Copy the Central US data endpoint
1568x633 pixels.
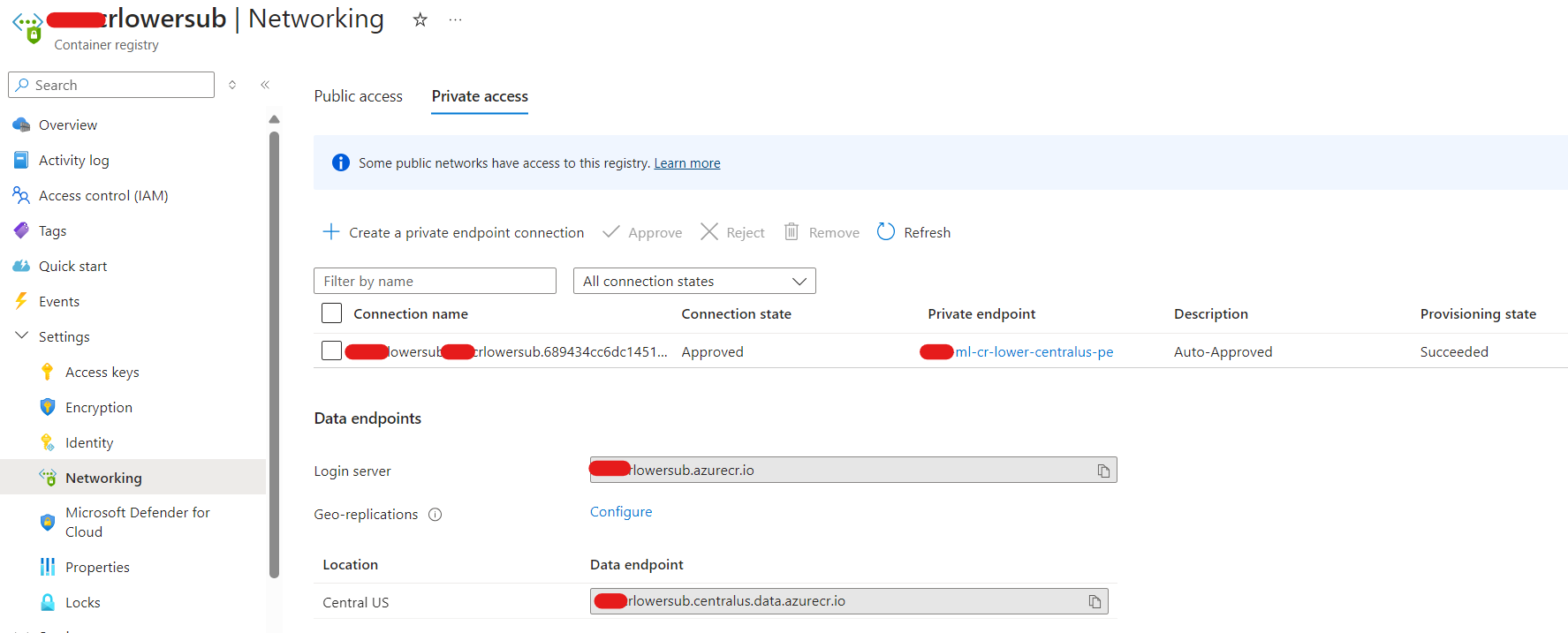tap(1095, 601)
